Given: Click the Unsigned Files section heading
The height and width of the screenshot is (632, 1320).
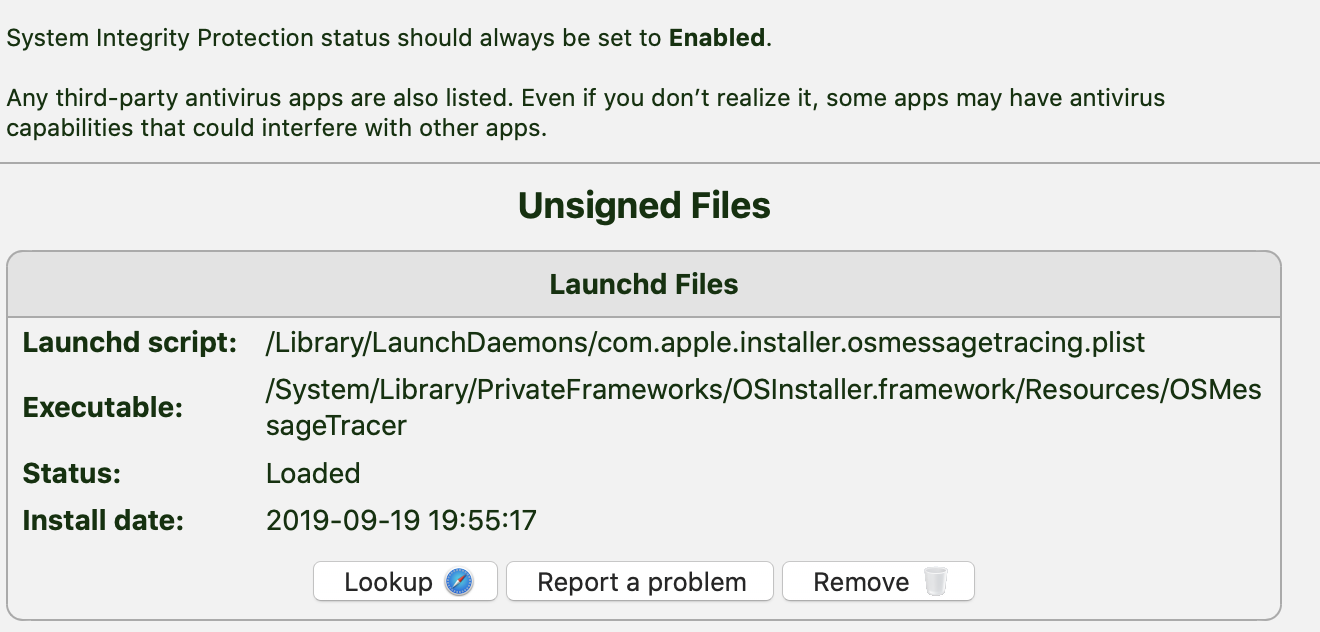Looking at the screenshot, I should (x=644, y=206).
